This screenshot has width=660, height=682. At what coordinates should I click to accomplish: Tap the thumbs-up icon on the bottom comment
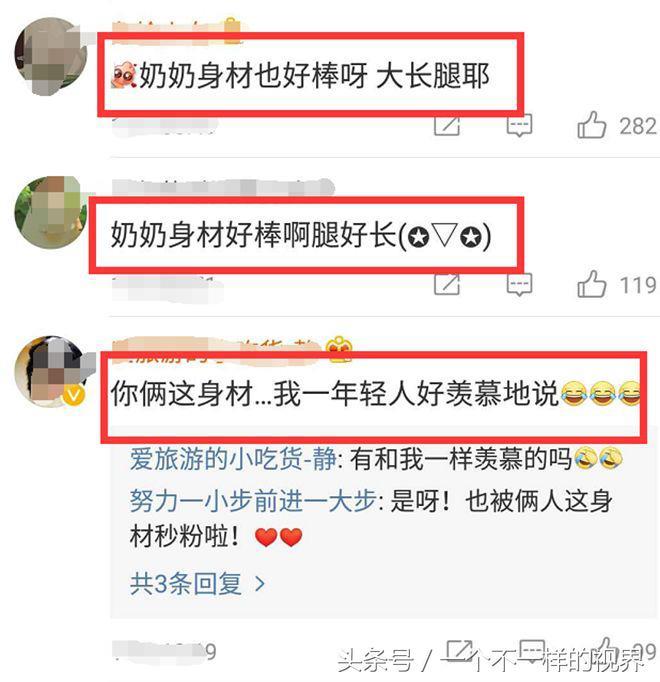point(609,648)
